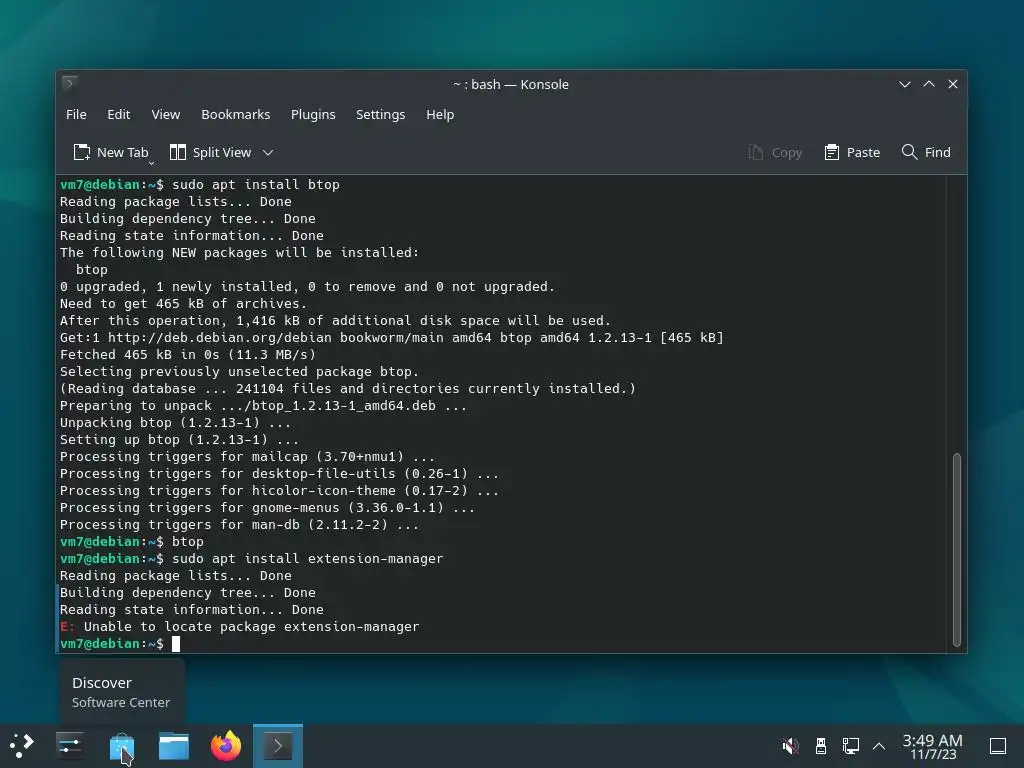This screenshot has width=1024, height=768.
Task: Expand the Split View dropdown chevron
Action: [268, 152]
